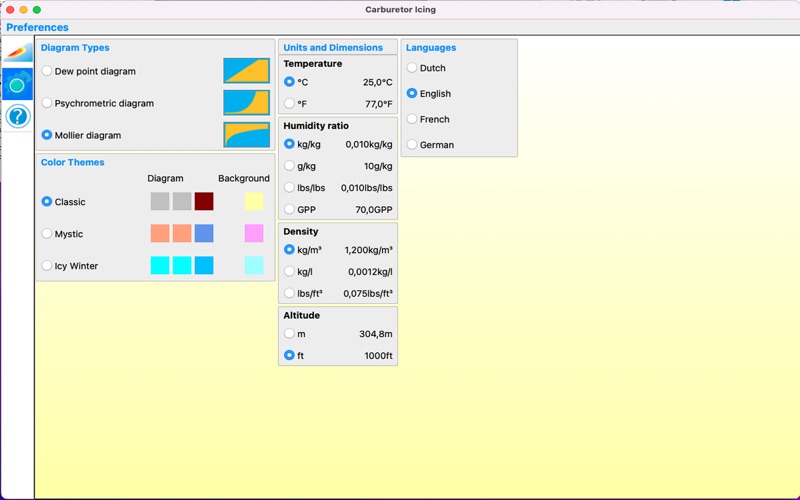Click Classic theme yellow background swatch

(x=254, y=202)
